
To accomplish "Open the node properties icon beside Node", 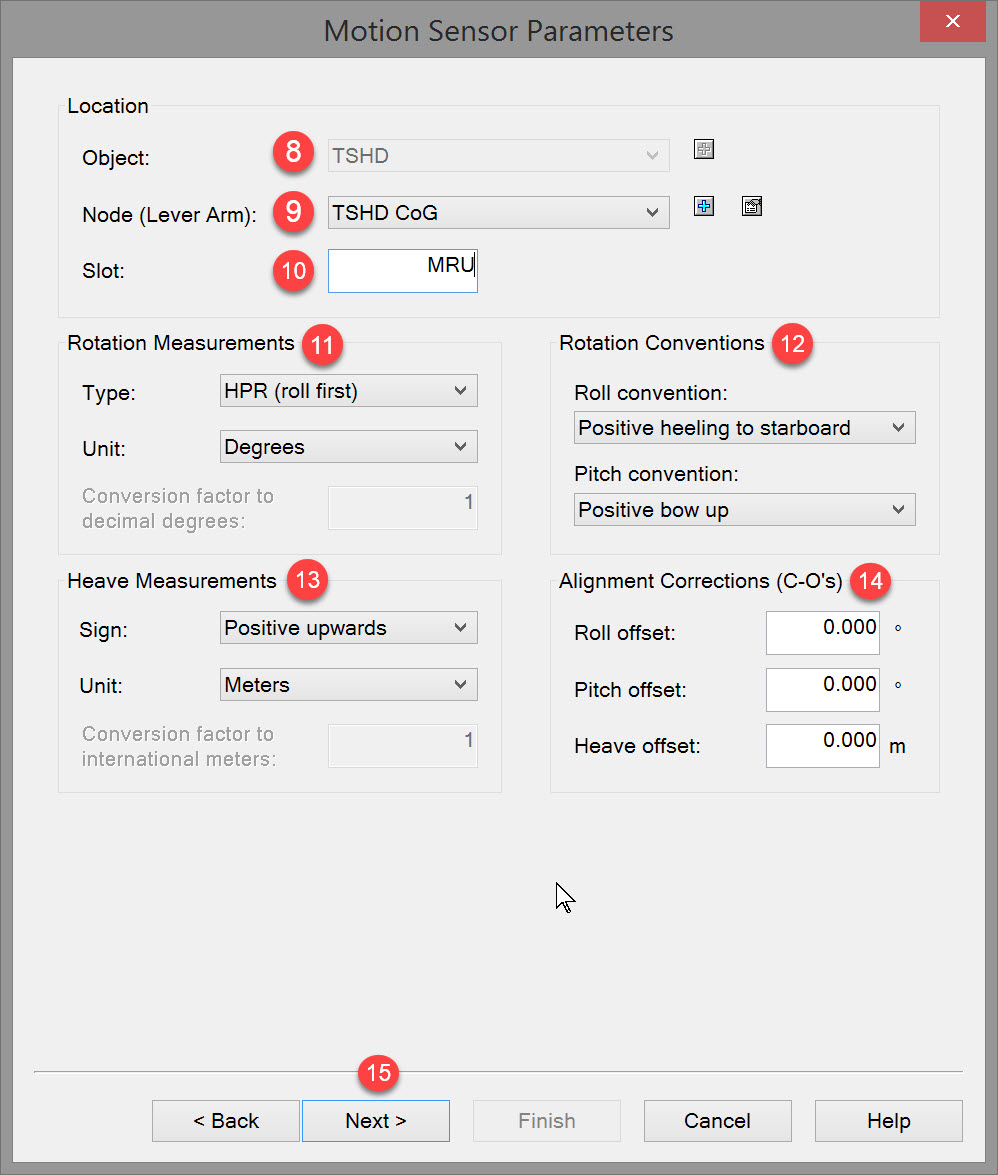I will (752, 207).
